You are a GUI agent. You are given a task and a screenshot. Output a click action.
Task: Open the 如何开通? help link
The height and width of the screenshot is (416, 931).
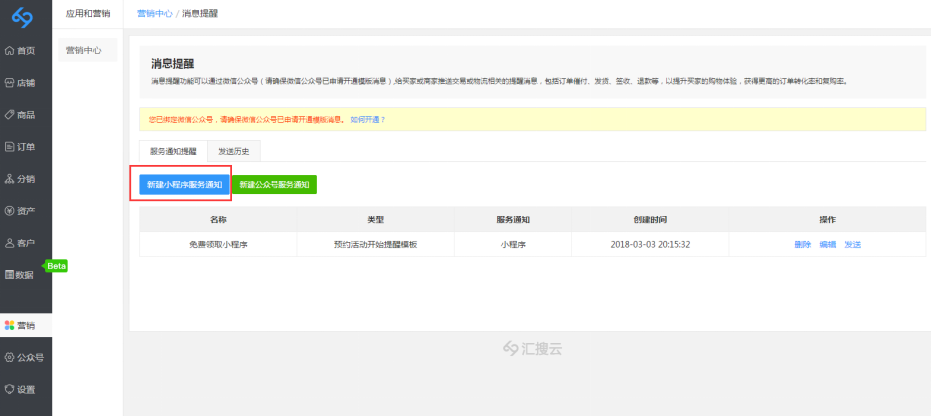pyautogui.click(x=367, y=119)
